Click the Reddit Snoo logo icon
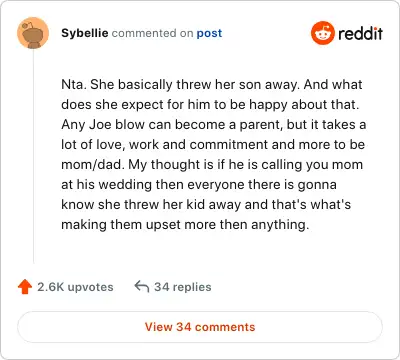Screen dimensions: 400x360 pos(323,33)
